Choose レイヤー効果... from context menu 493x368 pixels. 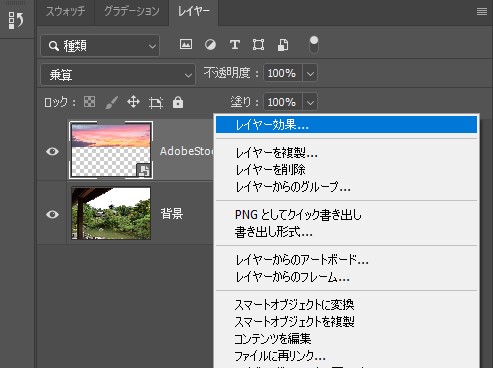point(346,125)
